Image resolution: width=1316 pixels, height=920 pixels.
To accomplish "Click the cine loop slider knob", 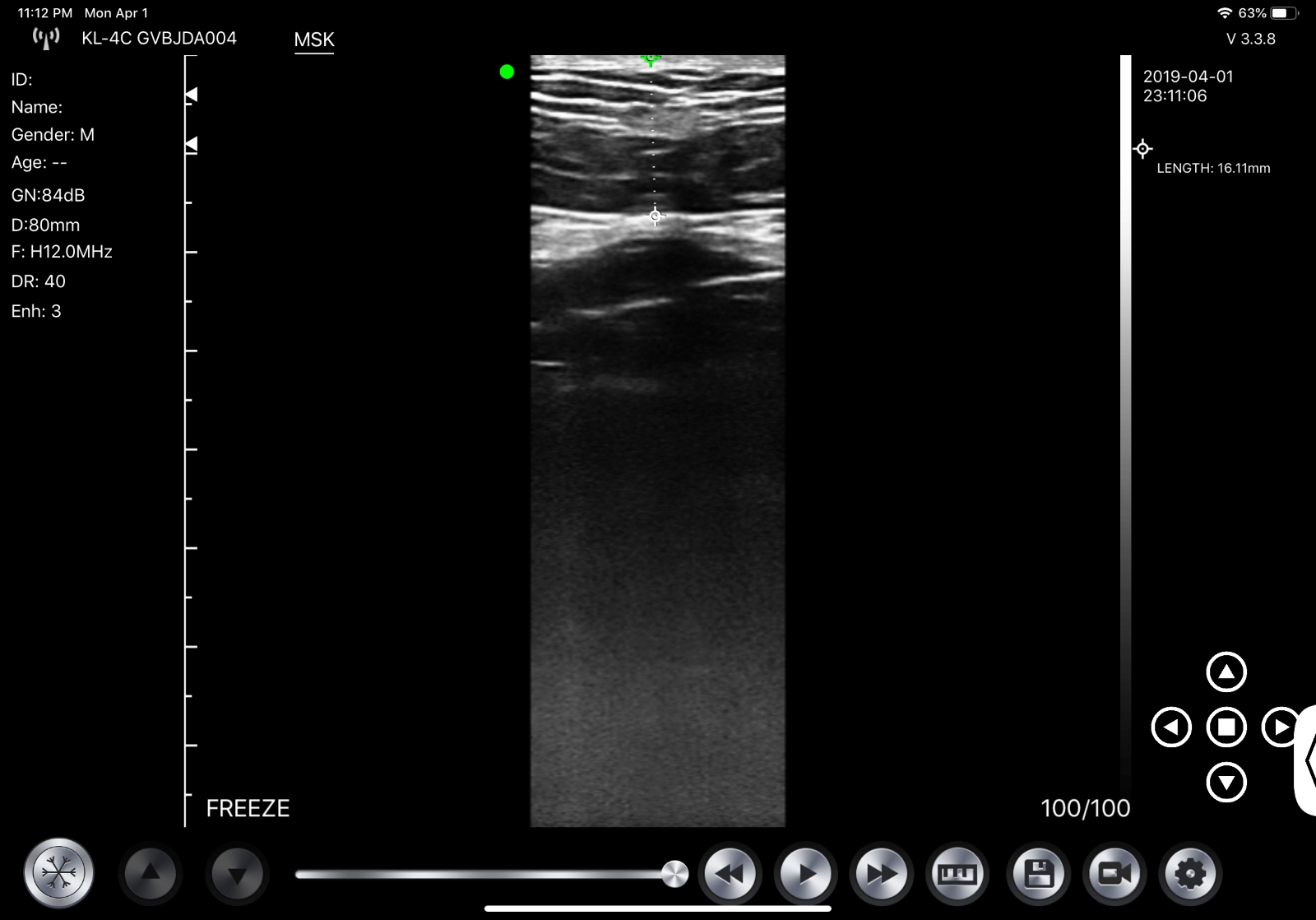I will pyautogui.click(x=674, y=874).
